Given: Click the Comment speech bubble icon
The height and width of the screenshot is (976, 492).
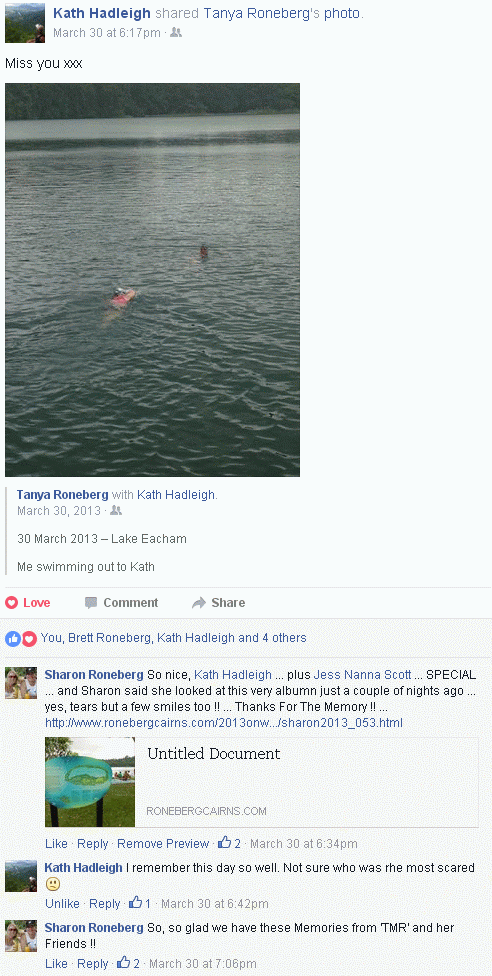Looking at the screenshot, I should click(x=91, y=603).
